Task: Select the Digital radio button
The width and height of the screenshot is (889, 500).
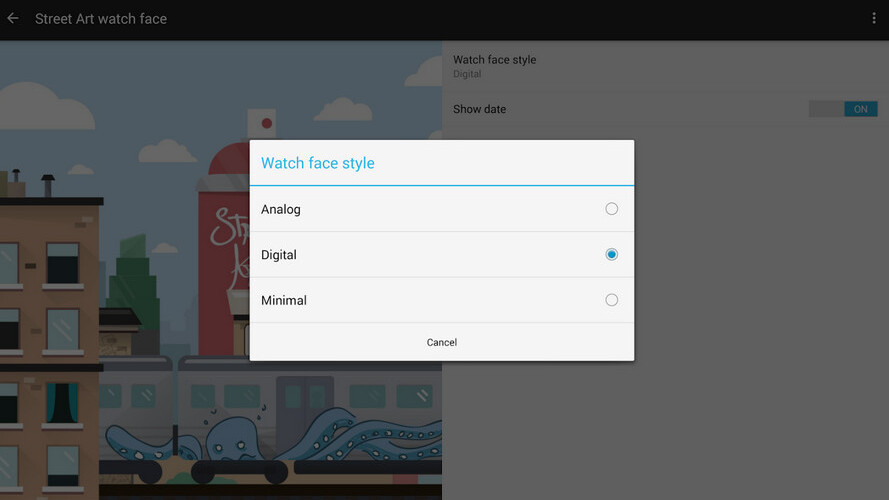Action: tap(611, 255)
